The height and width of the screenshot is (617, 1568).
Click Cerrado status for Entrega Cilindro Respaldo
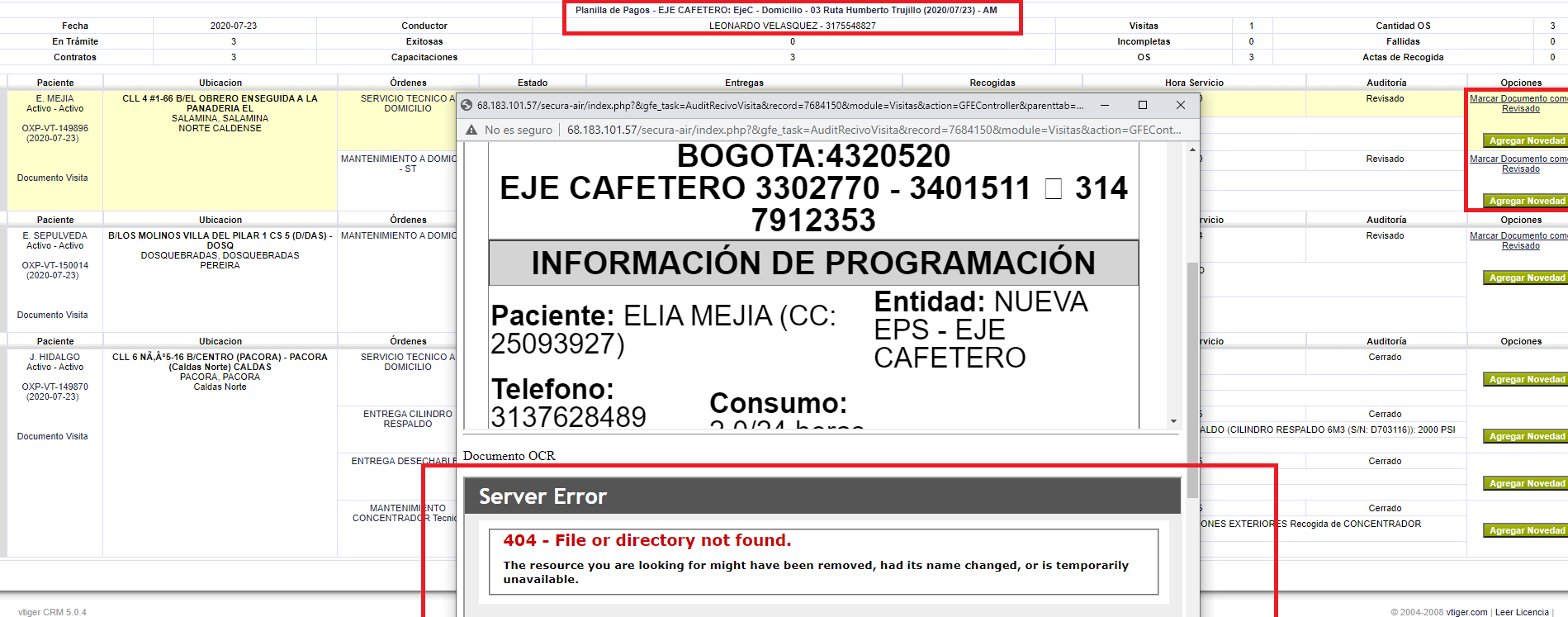(x=1385, y=414)
